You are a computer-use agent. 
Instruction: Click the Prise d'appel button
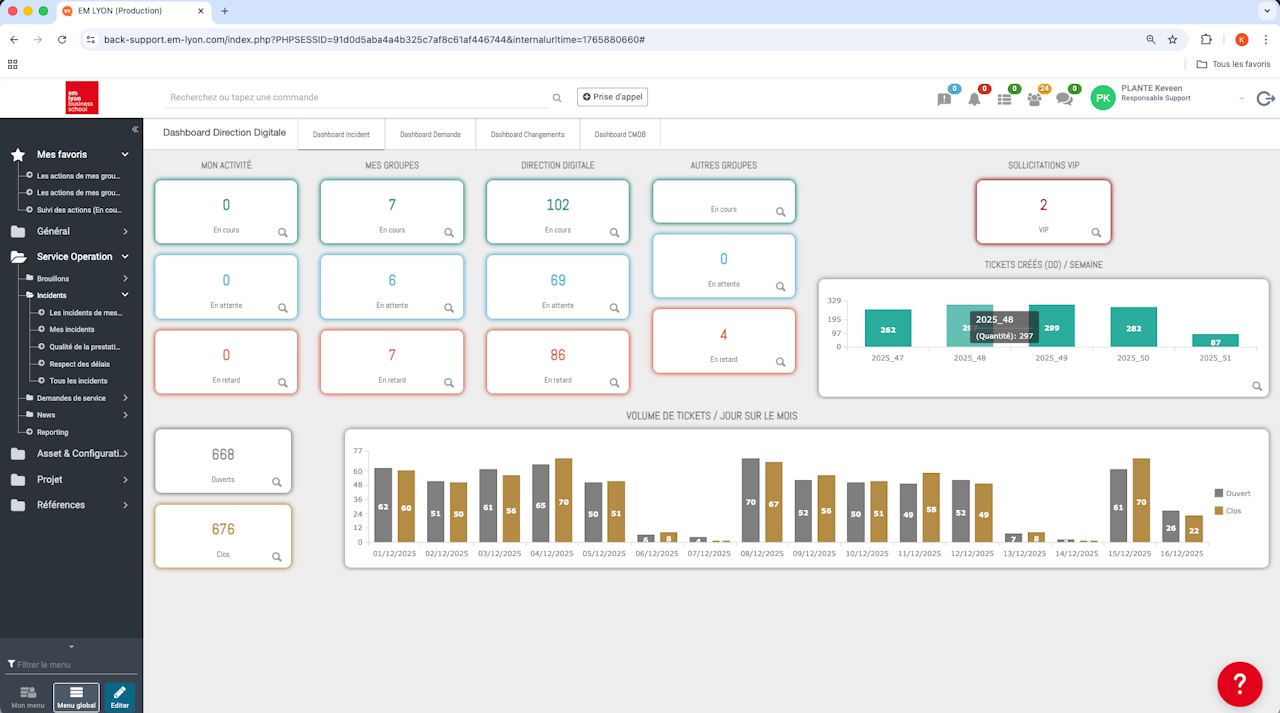tap(612, 97)
